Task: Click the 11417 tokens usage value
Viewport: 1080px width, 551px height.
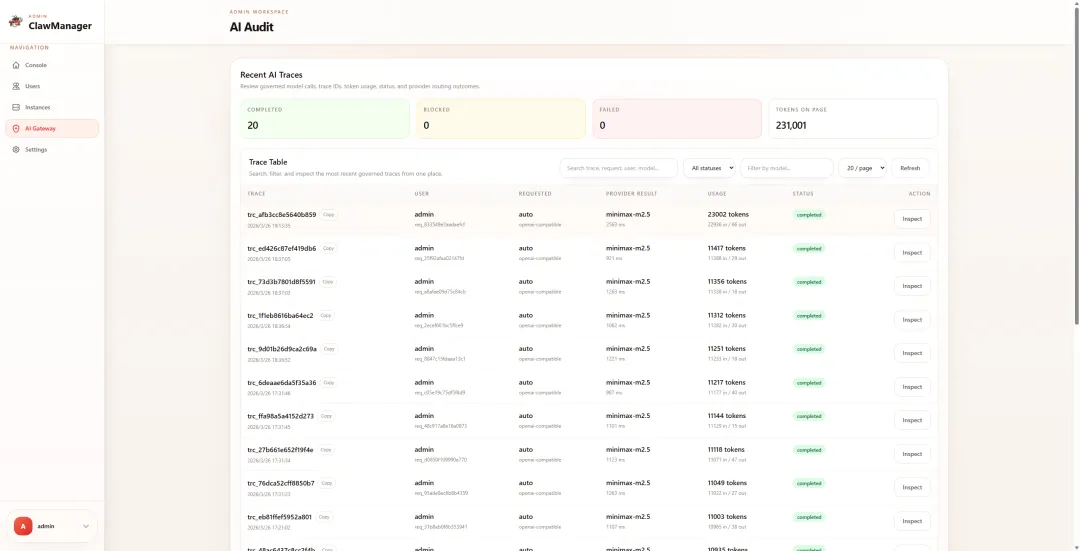Action: pos(727,249)
